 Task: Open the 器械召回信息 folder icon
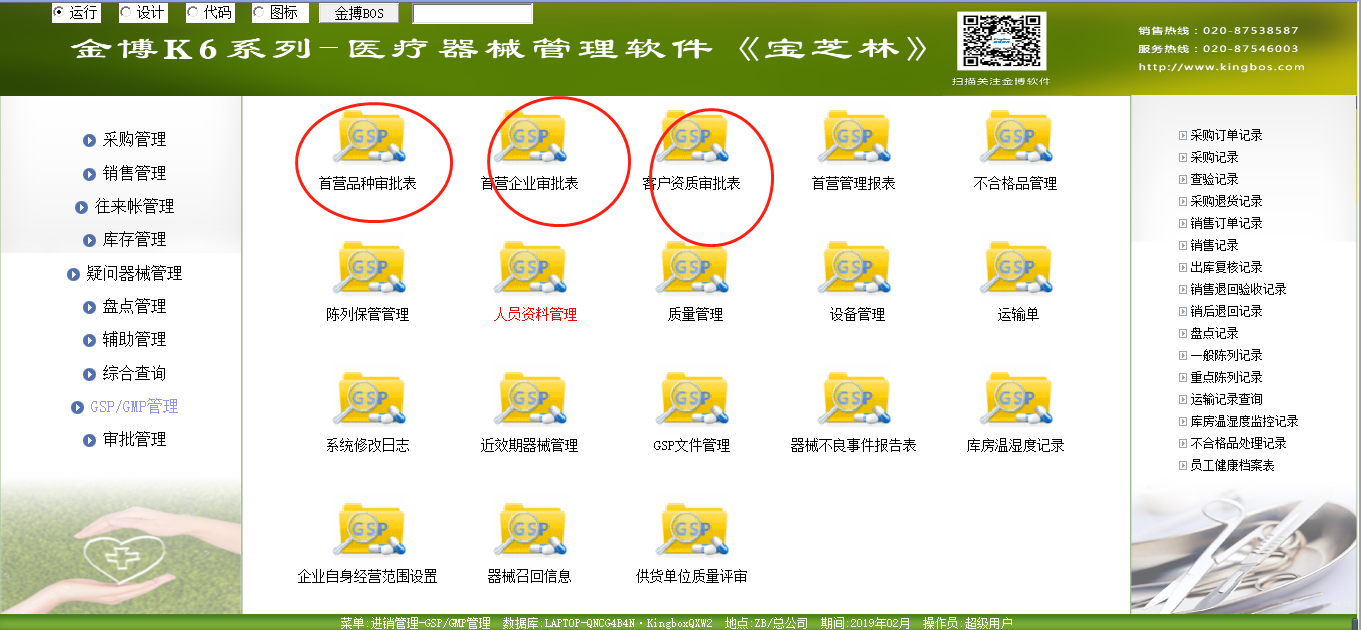pos(530,531)
